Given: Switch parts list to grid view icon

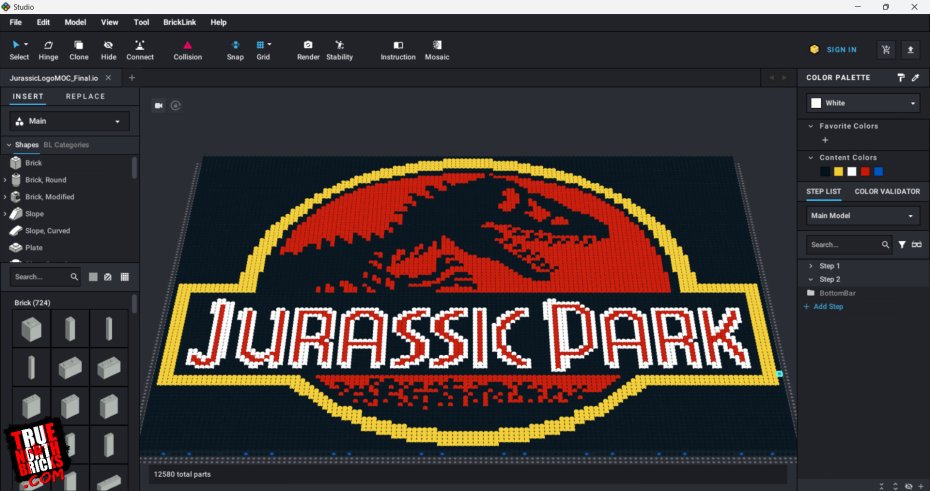Looking at the screenshot, I should (x=125, y=276).
